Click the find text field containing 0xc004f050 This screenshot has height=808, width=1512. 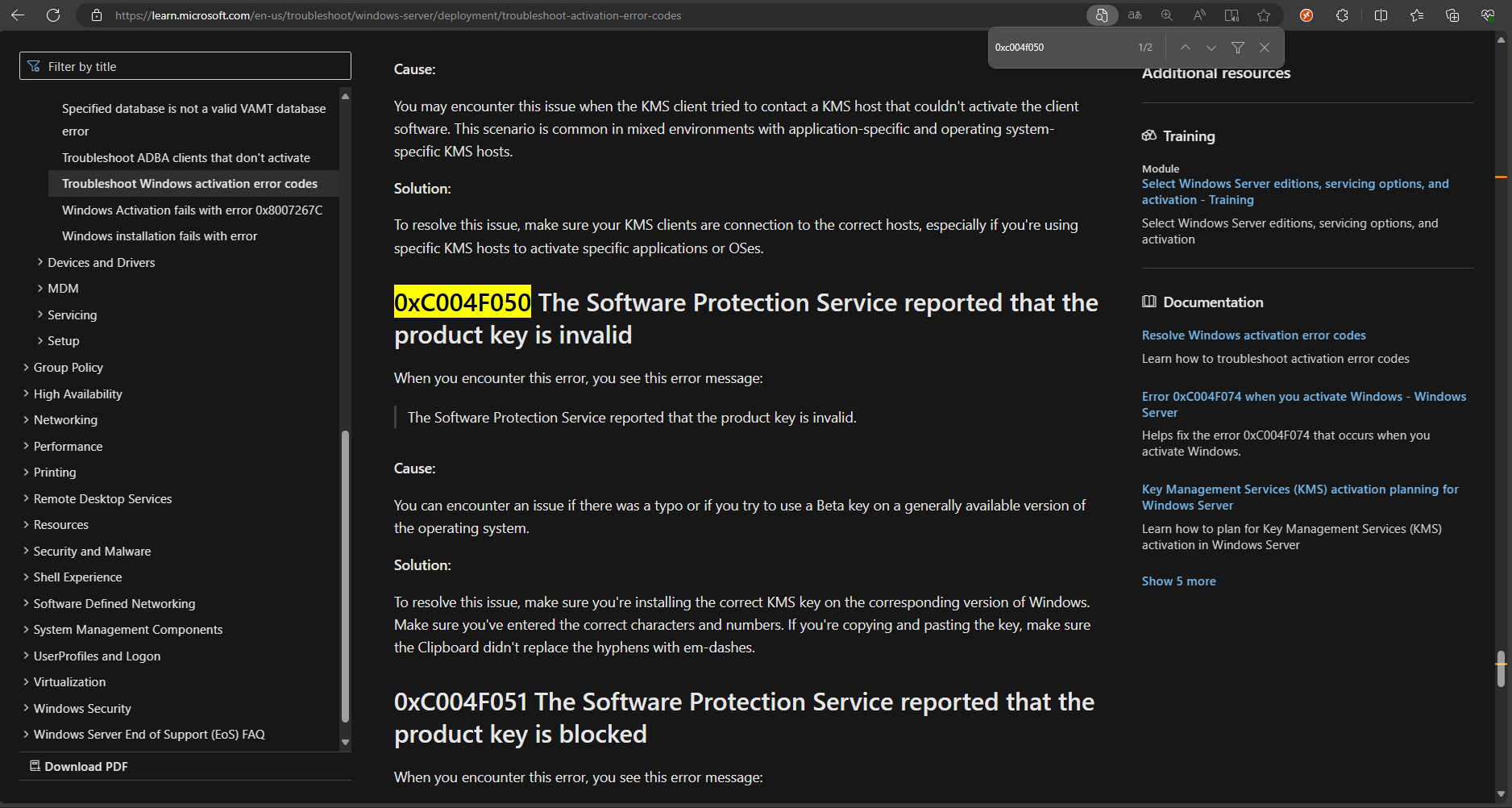(1060, 48)
